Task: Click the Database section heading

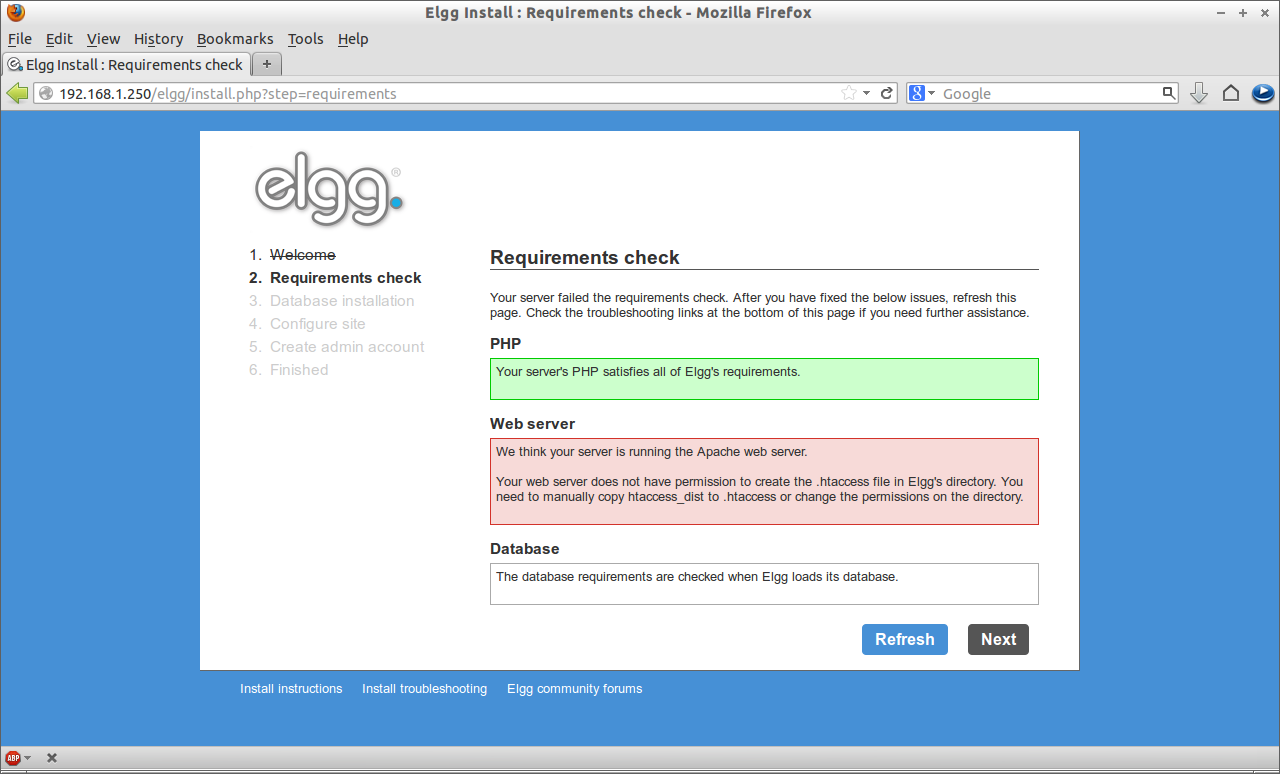Action: pyautogui.click(x=525, y=549)
